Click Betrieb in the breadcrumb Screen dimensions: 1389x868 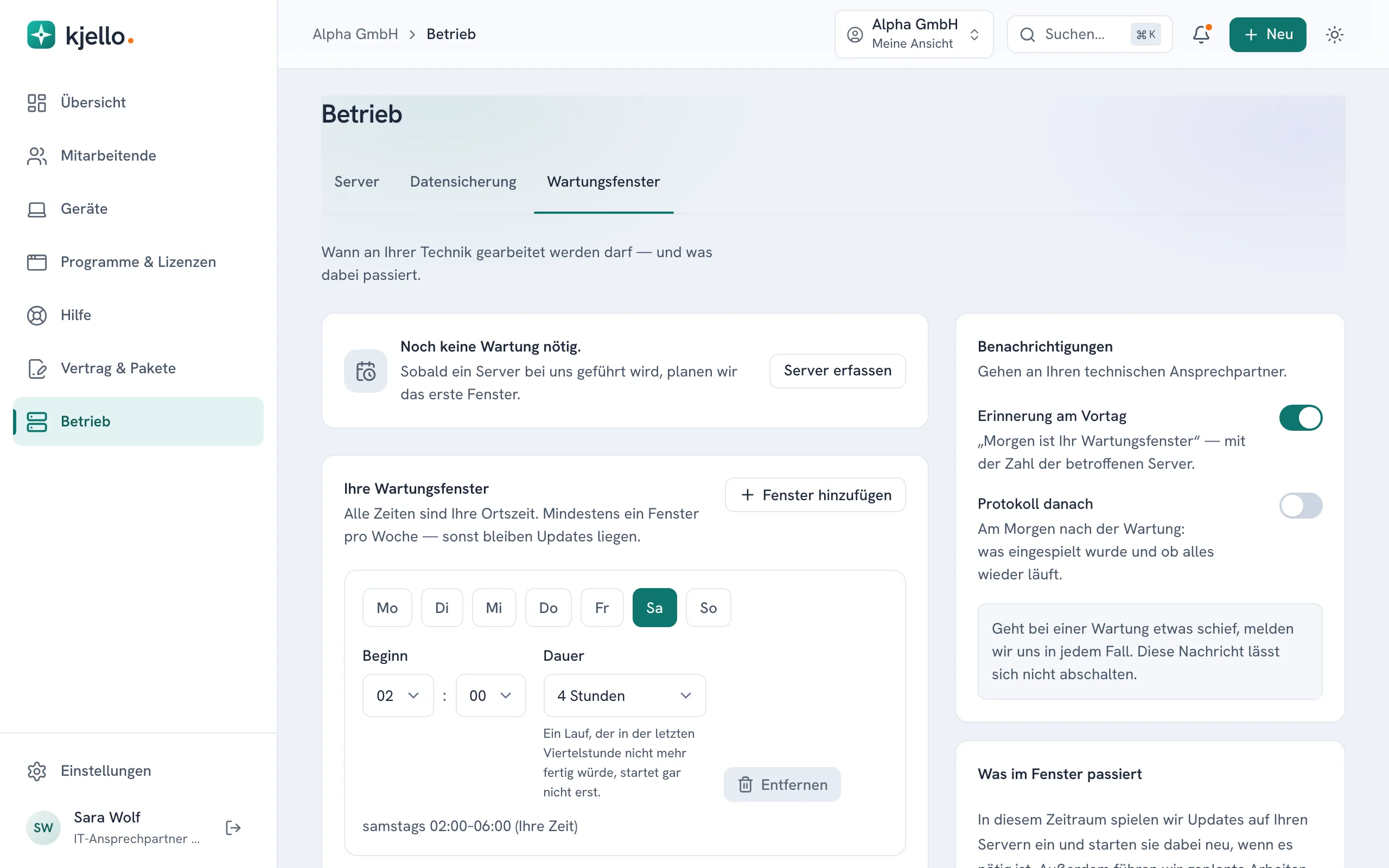(451, 34)
